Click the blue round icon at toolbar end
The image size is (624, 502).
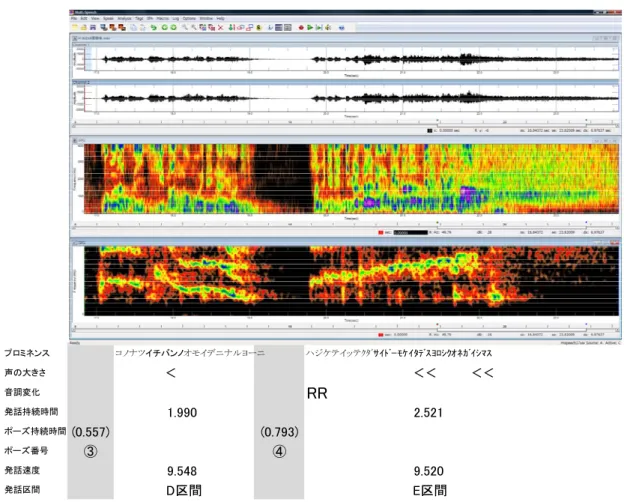click(342, 27)
